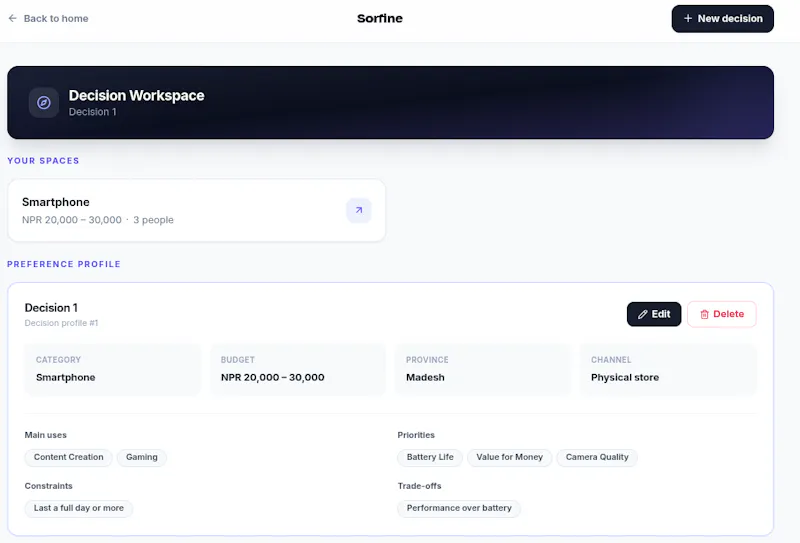Click the Decision Workspace heading
This screenshot has width=800, height=543.
136,95
